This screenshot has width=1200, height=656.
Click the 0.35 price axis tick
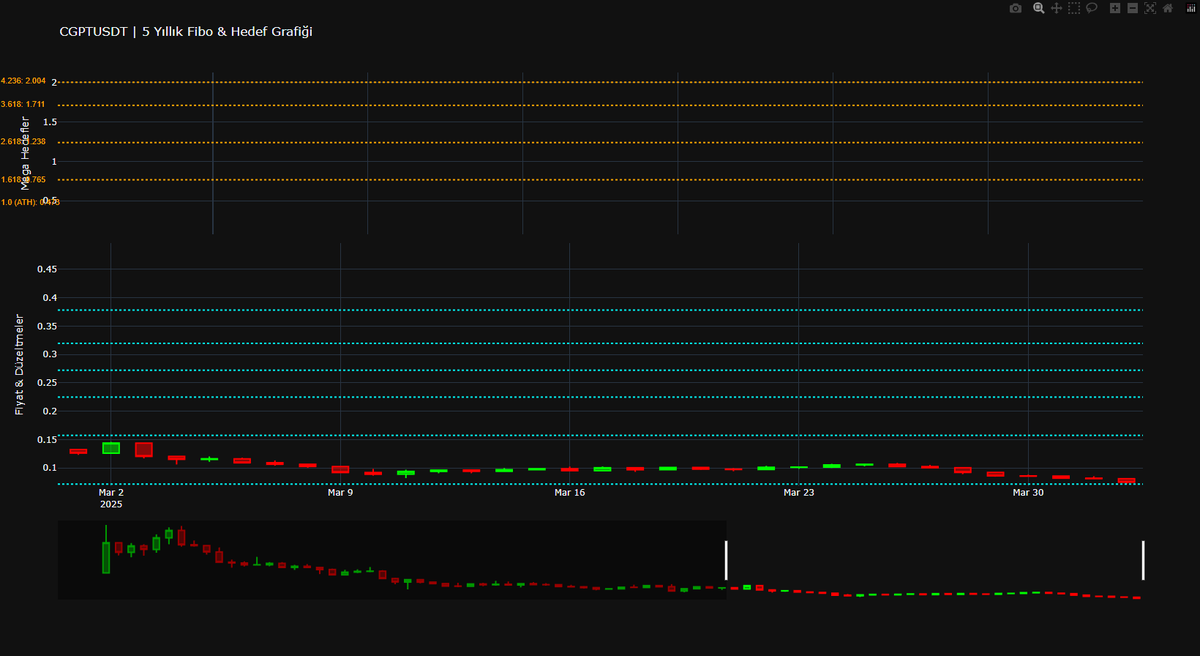click(47, 326)
